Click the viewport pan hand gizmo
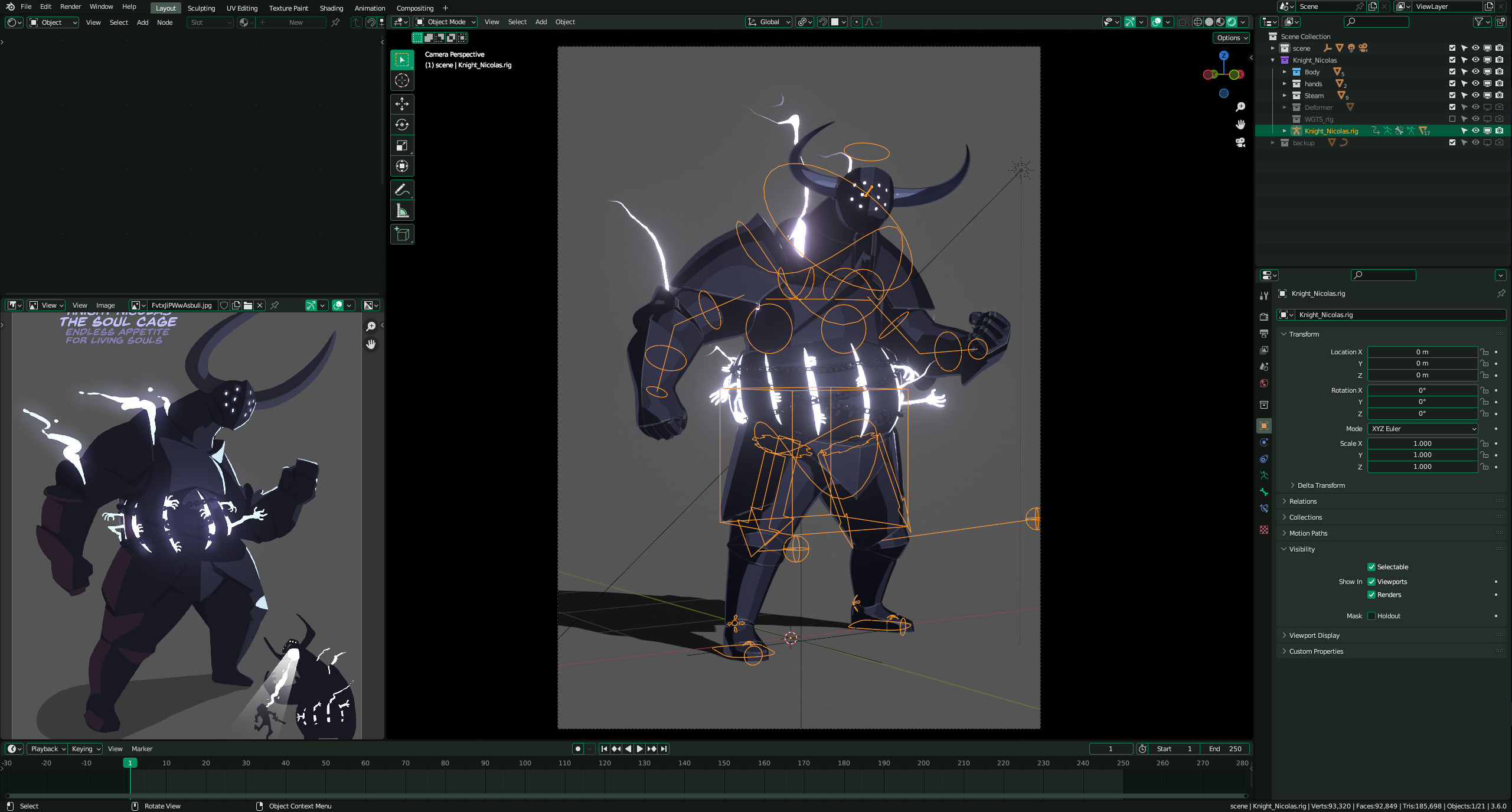This screenshot has width=1512, height=812. pyautogui.click(x=1240, y=125)
